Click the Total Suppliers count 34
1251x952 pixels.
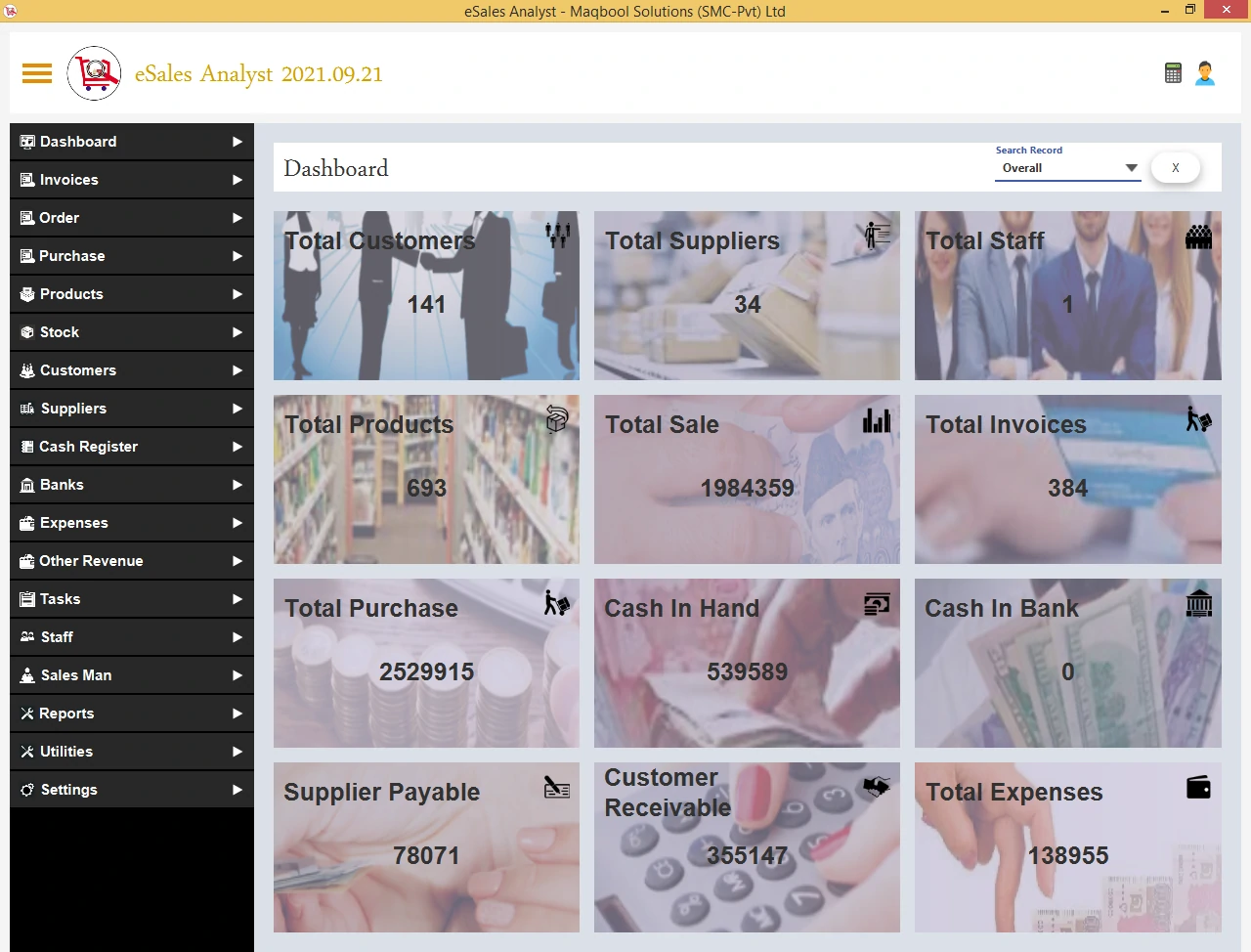pos(748,305)
